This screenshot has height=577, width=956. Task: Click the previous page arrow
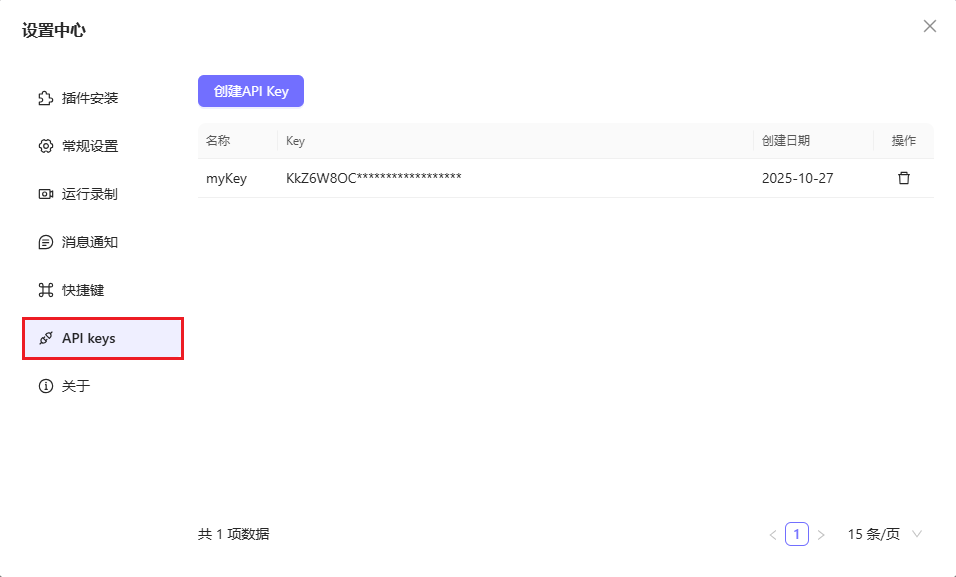pyautogui.click(x=771, y=534)
